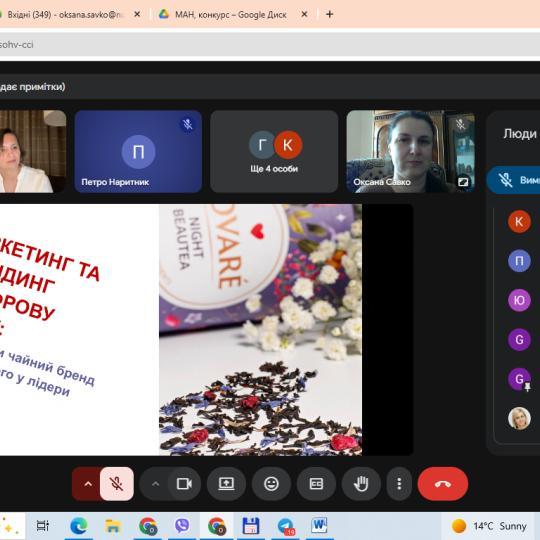The height and width of the screenshot is (540, 540).
Task: Click the mute all button in Люди panel
Action: point(514,180)
